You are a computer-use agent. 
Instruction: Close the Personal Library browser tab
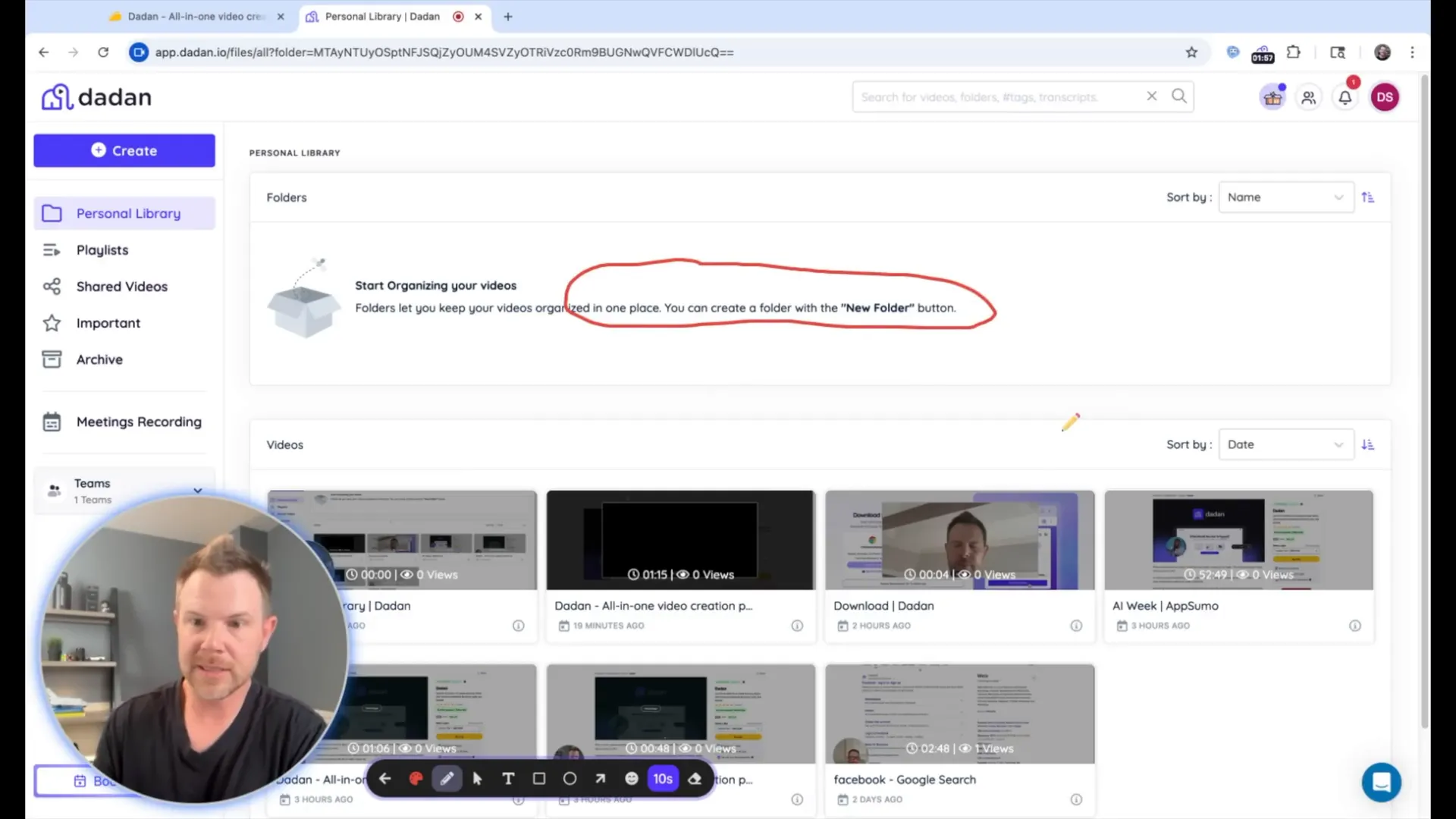(x=479, y=16)
